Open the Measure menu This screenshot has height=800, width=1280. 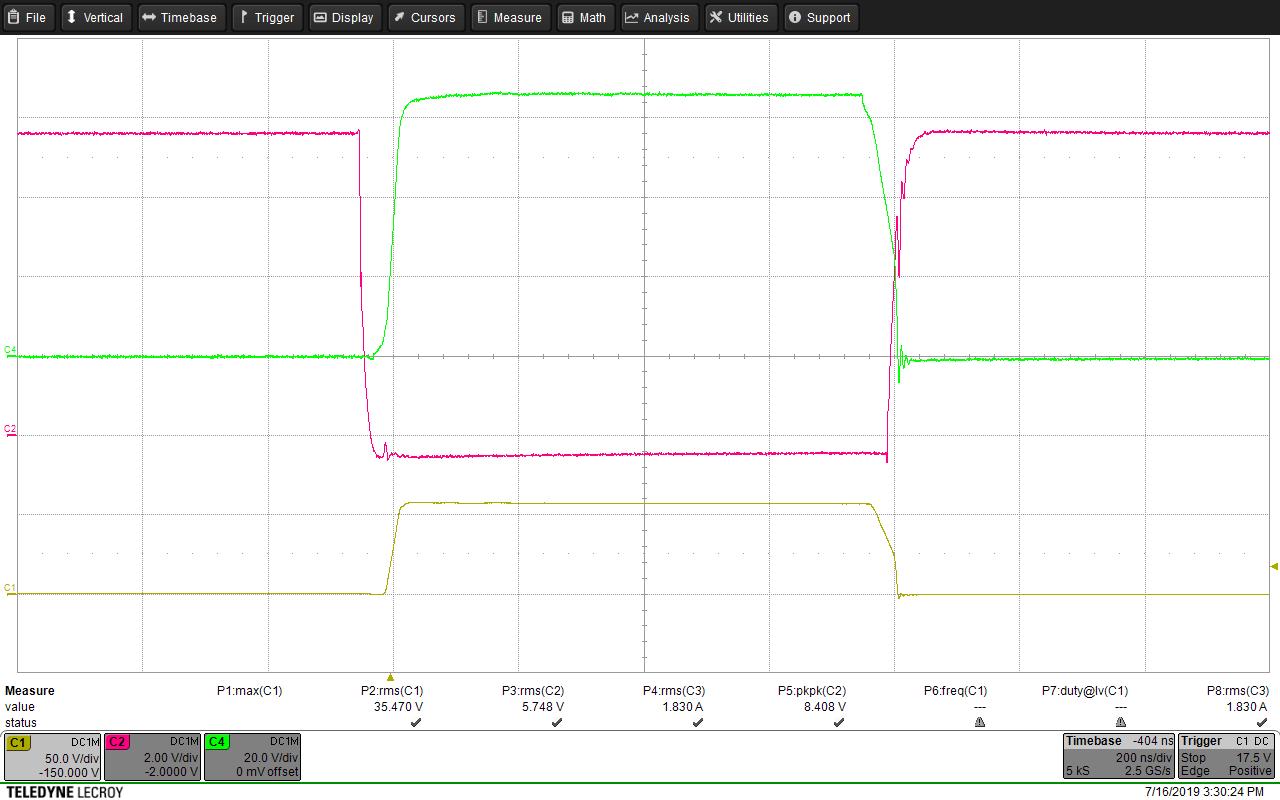tap(509, 17)
